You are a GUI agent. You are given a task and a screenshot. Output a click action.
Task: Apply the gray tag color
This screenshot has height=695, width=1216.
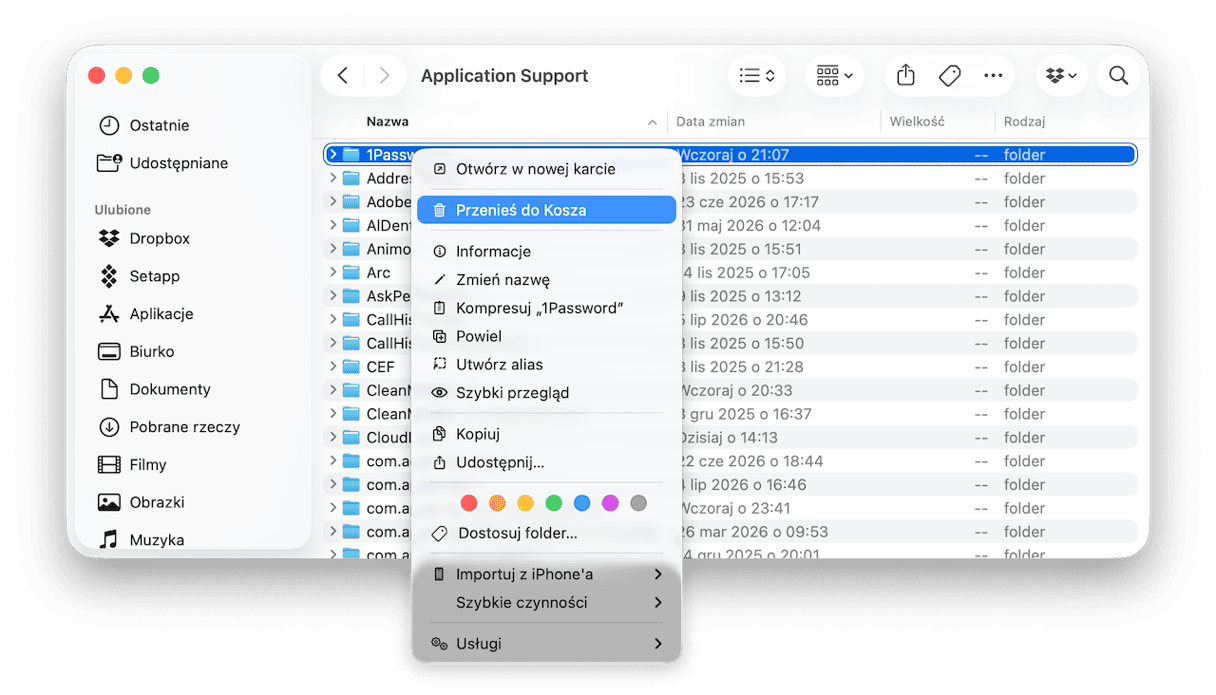pyautogui.click(x=639, y=503)
